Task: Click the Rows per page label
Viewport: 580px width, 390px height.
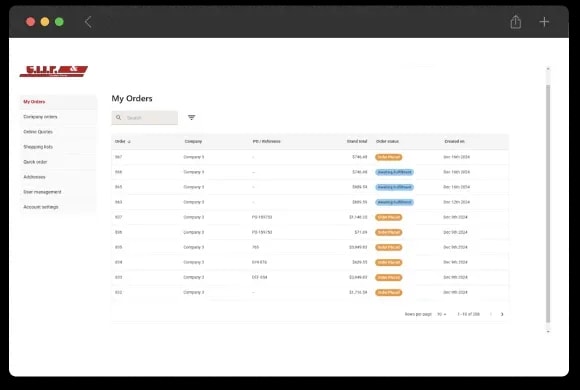Action: pos(418,314)
